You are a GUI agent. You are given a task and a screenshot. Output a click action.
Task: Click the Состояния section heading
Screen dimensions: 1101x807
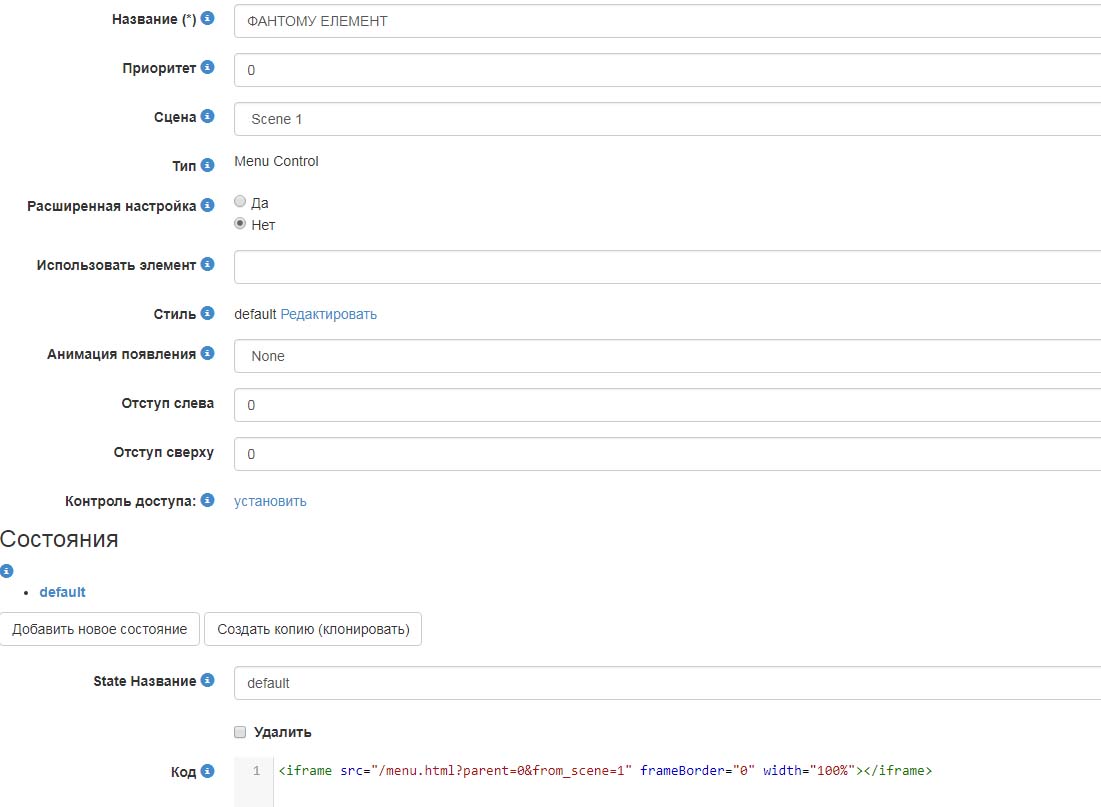point(59,539)
